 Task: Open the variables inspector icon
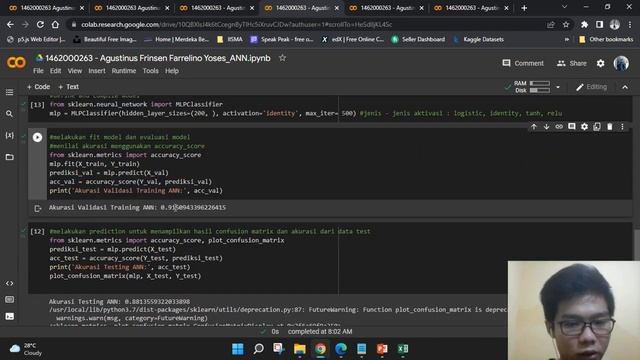tap(9, 135)
